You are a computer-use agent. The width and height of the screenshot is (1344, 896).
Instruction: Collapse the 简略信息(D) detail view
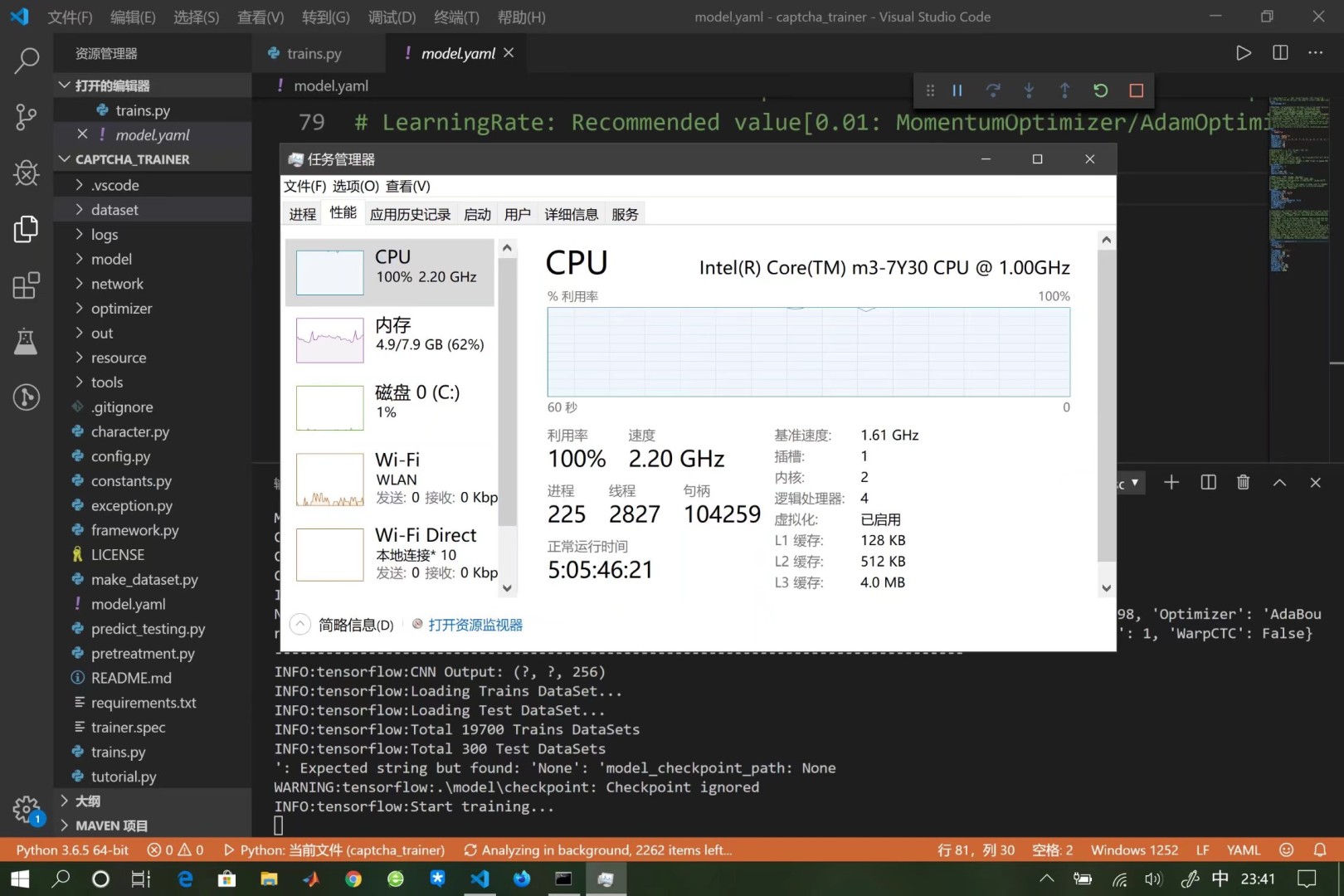point(299,624)
